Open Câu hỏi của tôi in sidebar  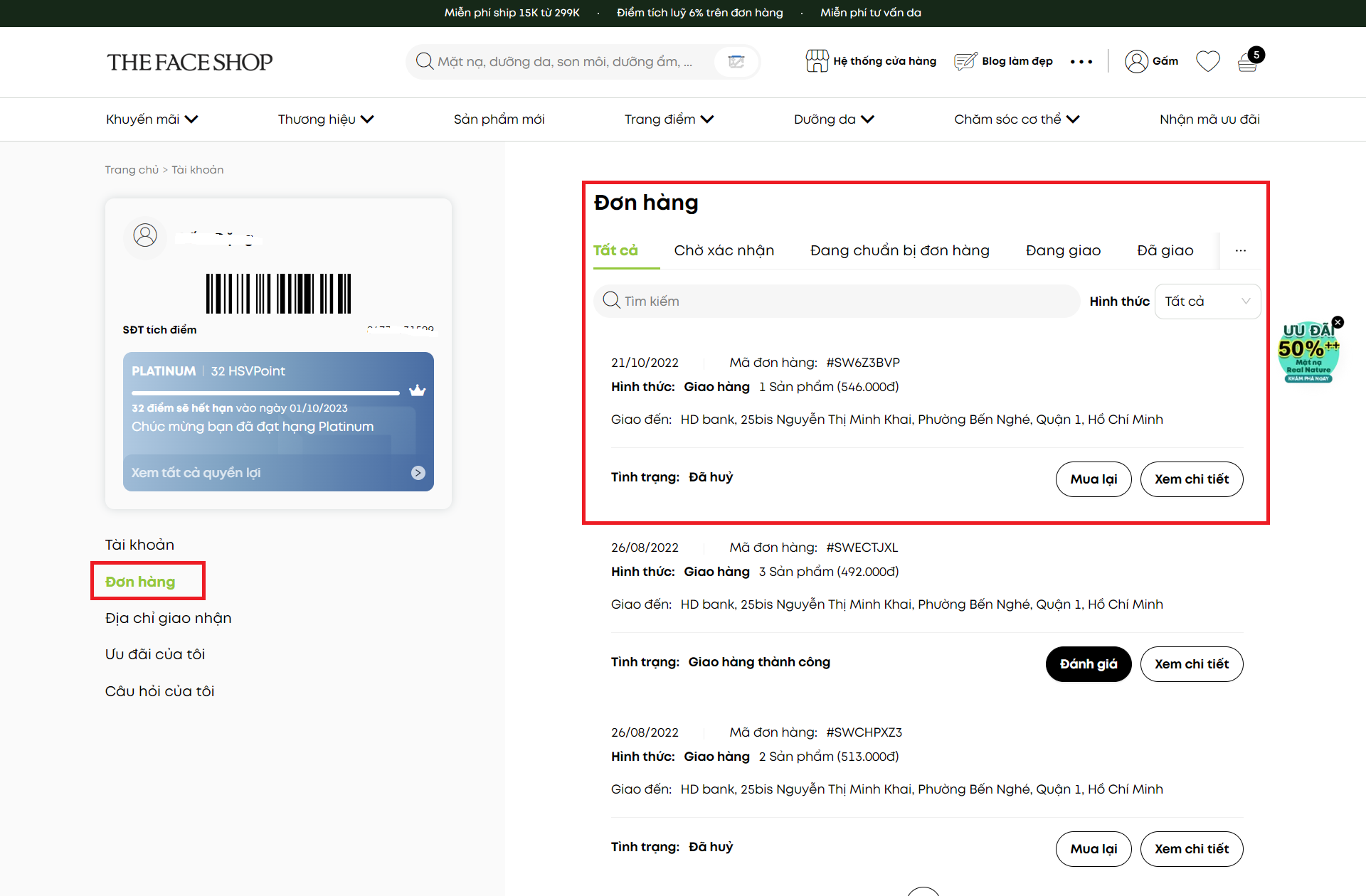[x=160, y=691]
